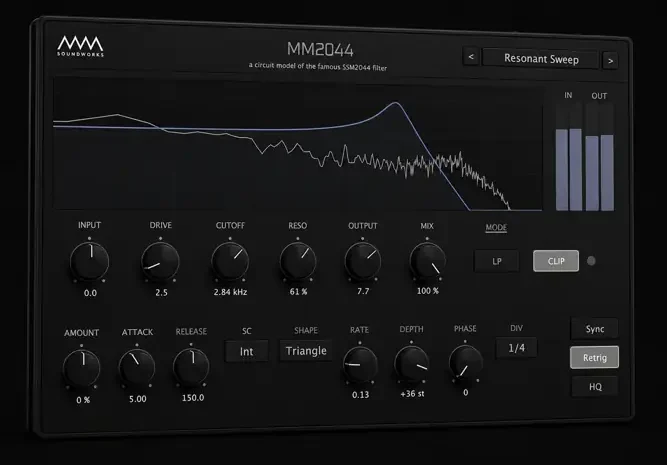Click the input value 0.0
The image size is (667, 465).
coord(90,293)
